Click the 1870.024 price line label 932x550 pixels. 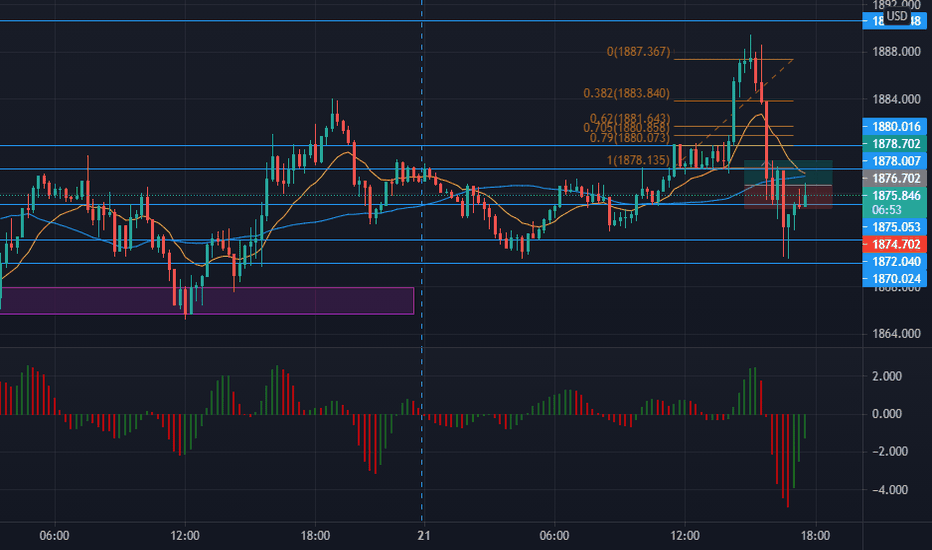tap(895, 278)
